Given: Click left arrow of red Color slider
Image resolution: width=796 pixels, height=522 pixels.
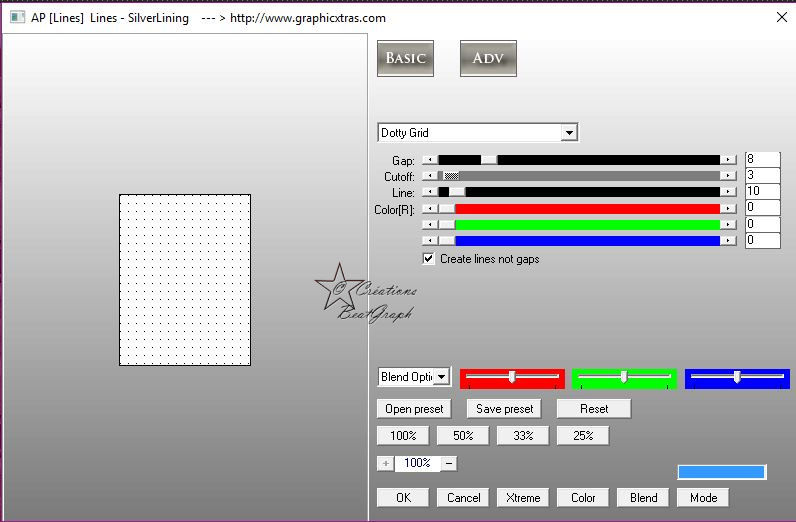Looking at the screenshot, I should point(430,209).
